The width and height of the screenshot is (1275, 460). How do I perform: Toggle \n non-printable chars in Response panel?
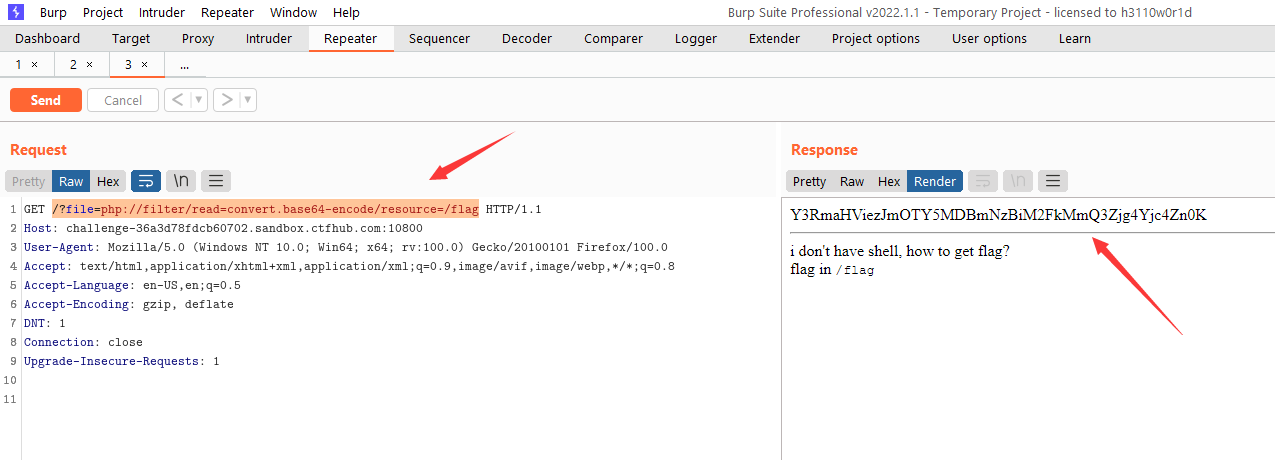pyautogui.click(x=1018, y=181)
